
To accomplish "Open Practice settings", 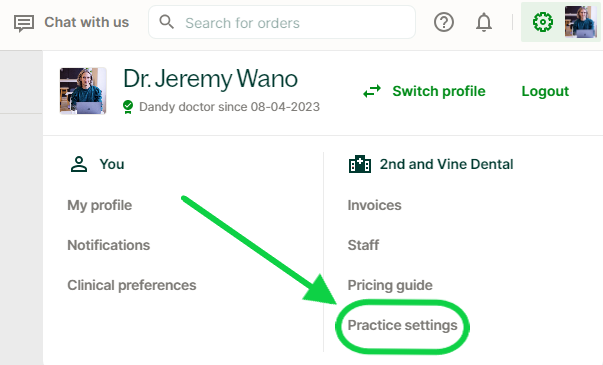I will point(402,325).
